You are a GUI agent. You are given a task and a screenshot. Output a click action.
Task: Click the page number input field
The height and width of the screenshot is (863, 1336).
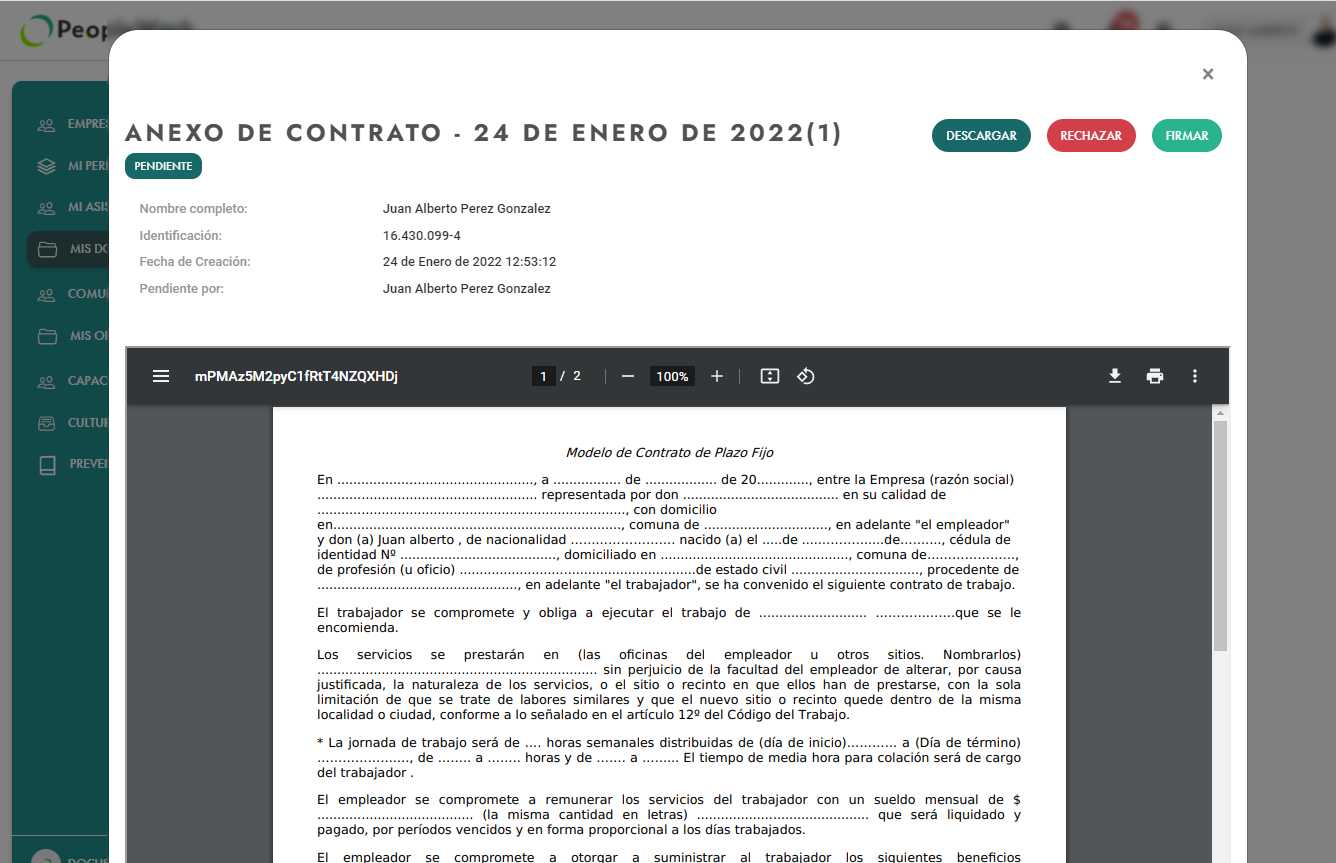(543, 376)
